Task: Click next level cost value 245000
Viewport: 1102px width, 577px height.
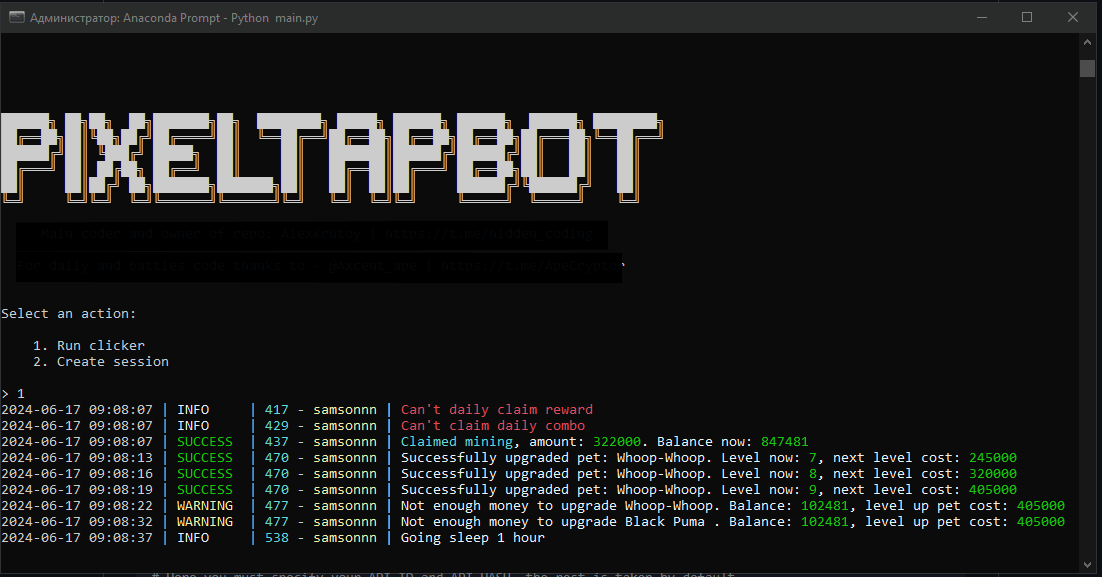Action: 992,458
